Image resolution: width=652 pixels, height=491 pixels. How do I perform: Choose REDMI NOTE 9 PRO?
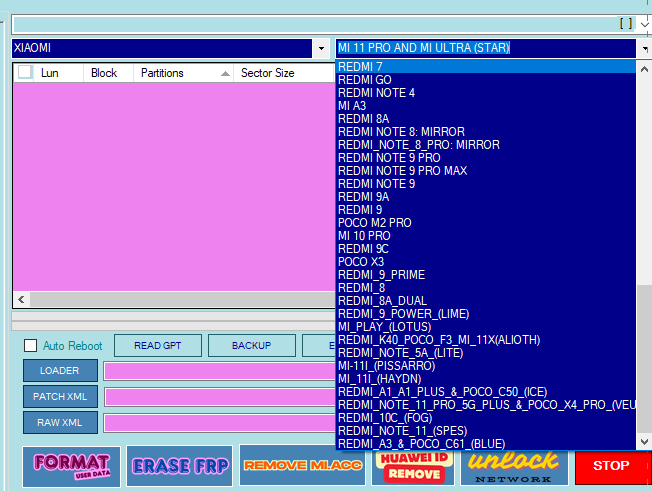[x=486, y=158]
